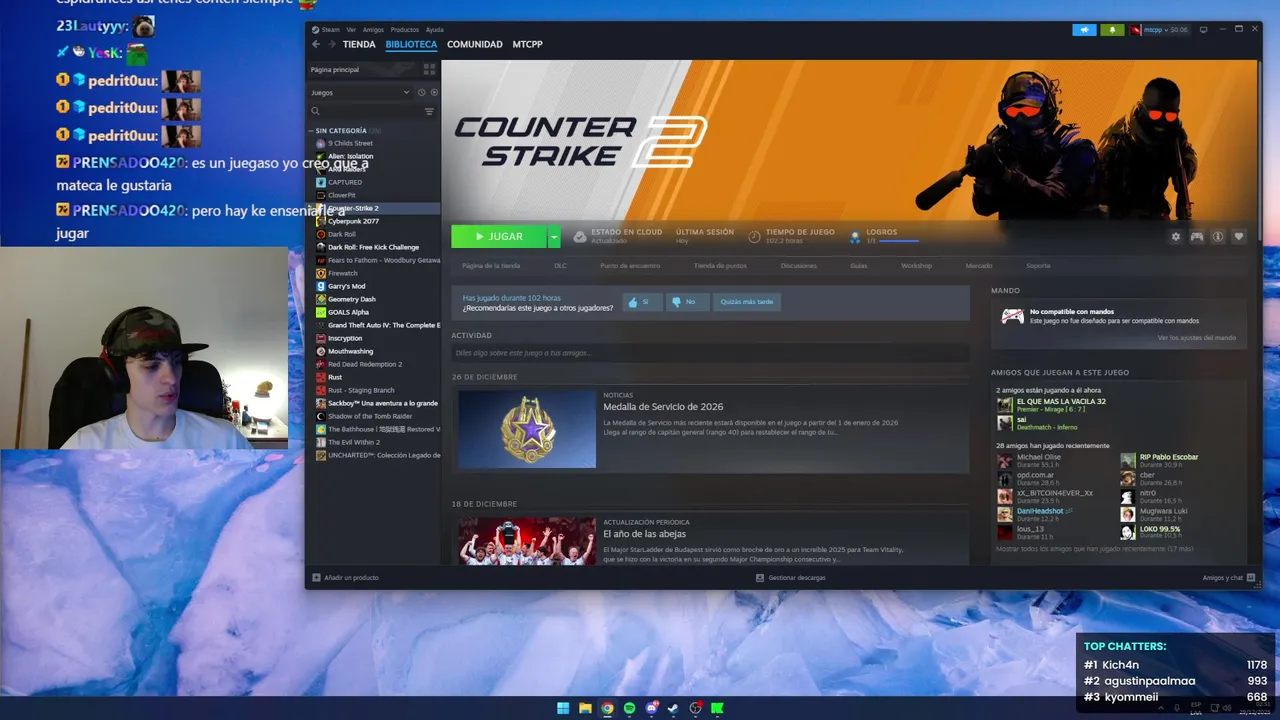Screen dimensions: 1280x720
Task: Open the Windows Start button
Action: click(563, 708)
